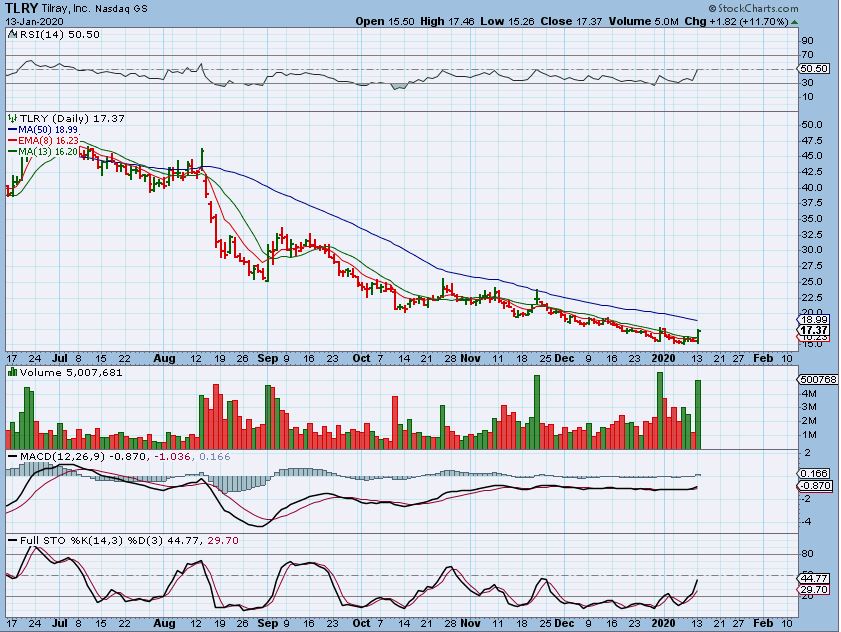Click the green up arrow next to Chg

794,22
